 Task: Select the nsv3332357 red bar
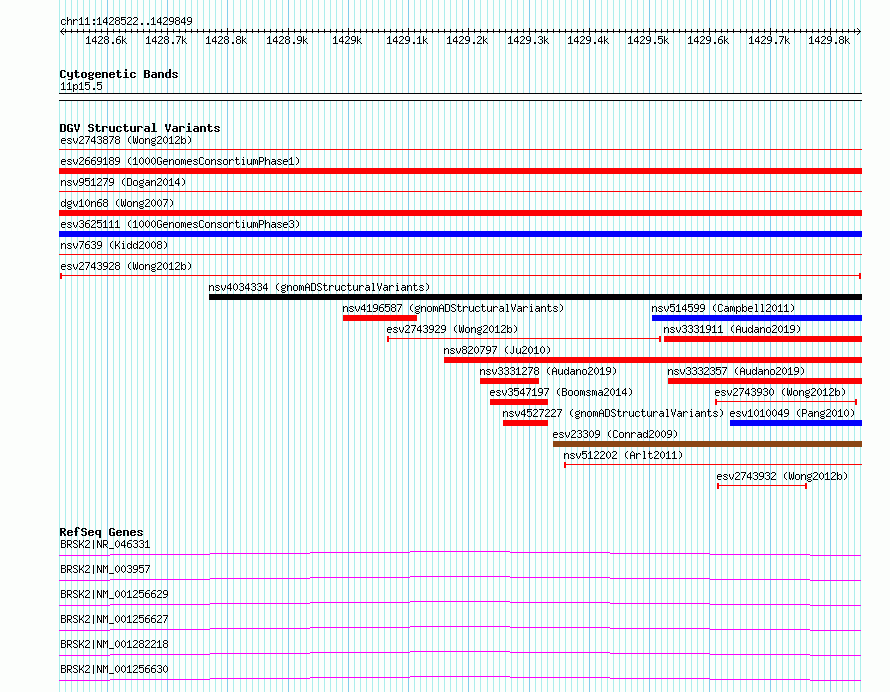(765, 381)
